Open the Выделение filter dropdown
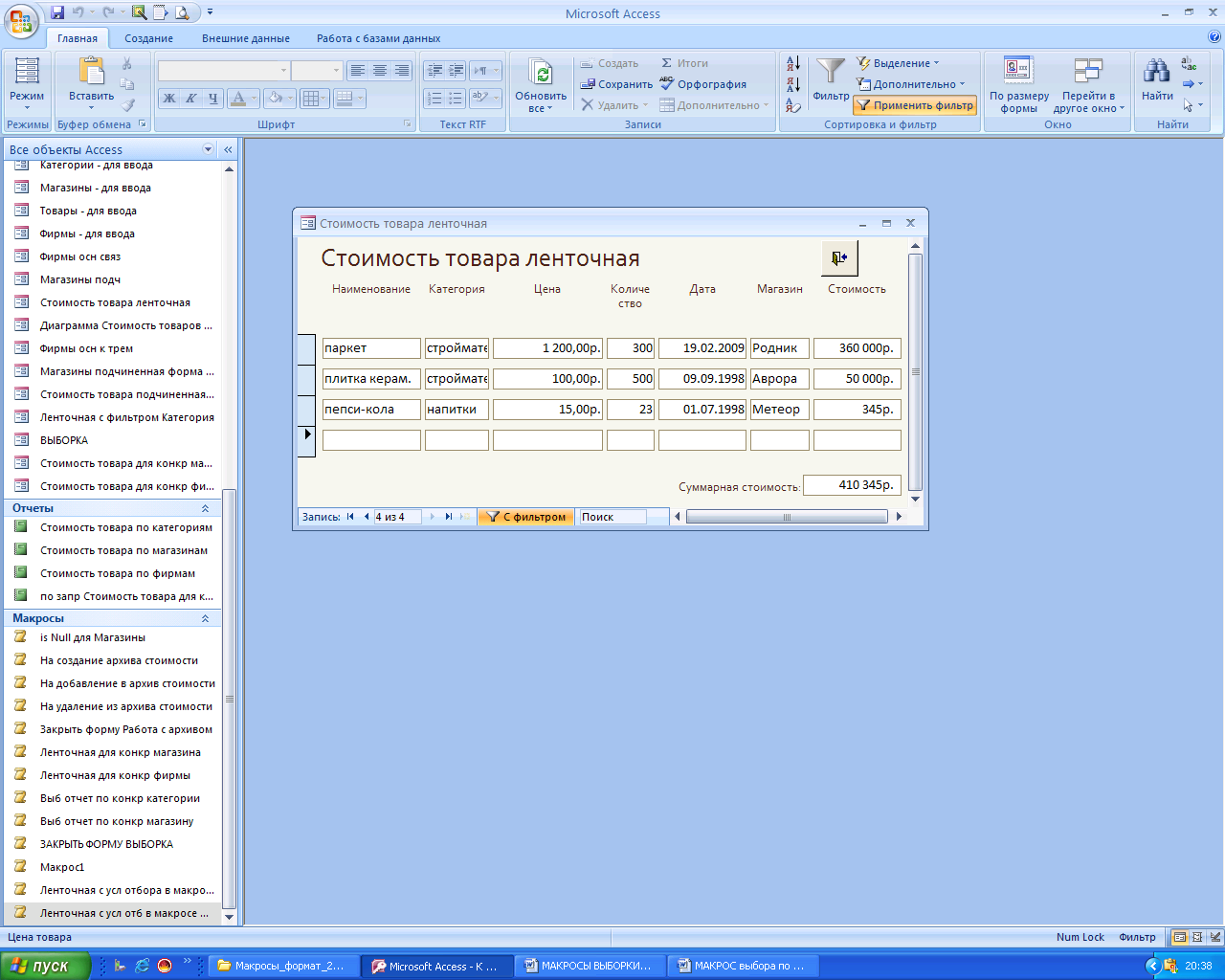The height and width of the screenshot is (980, 1225). click(898, 63)
